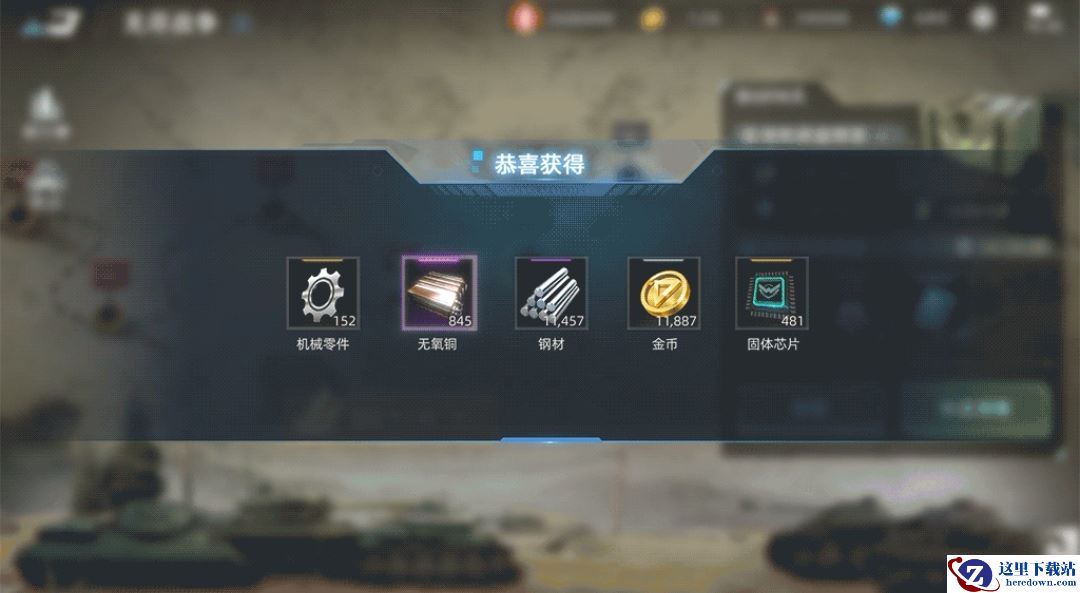Click the blurred green button at bottom right

[977, 410]
